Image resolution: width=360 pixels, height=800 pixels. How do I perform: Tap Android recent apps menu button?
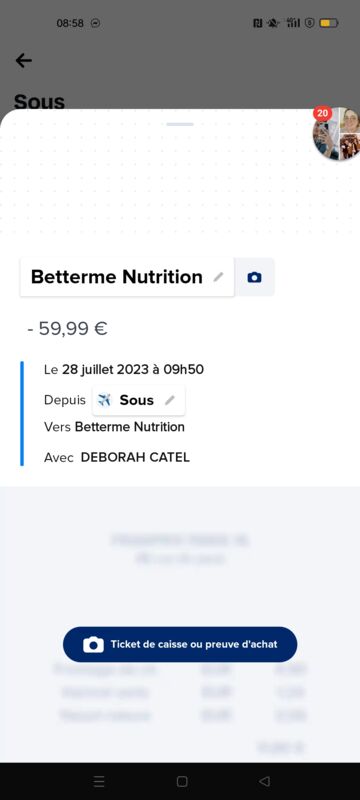click(x=99, y=781)
